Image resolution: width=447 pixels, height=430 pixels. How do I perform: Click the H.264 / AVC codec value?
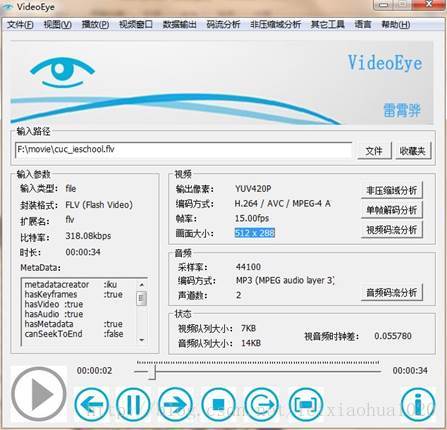(x=282, y=204)
